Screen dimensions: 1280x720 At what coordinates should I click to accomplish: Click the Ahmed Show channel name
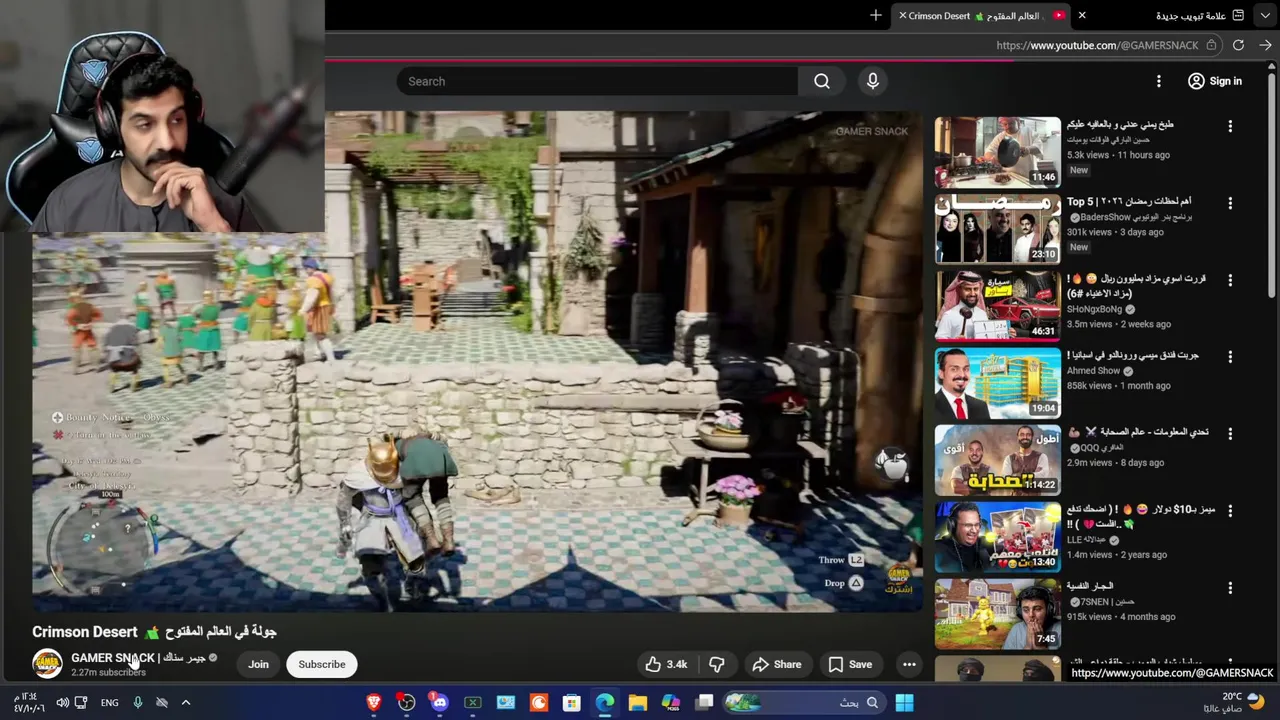(1093, 370)
